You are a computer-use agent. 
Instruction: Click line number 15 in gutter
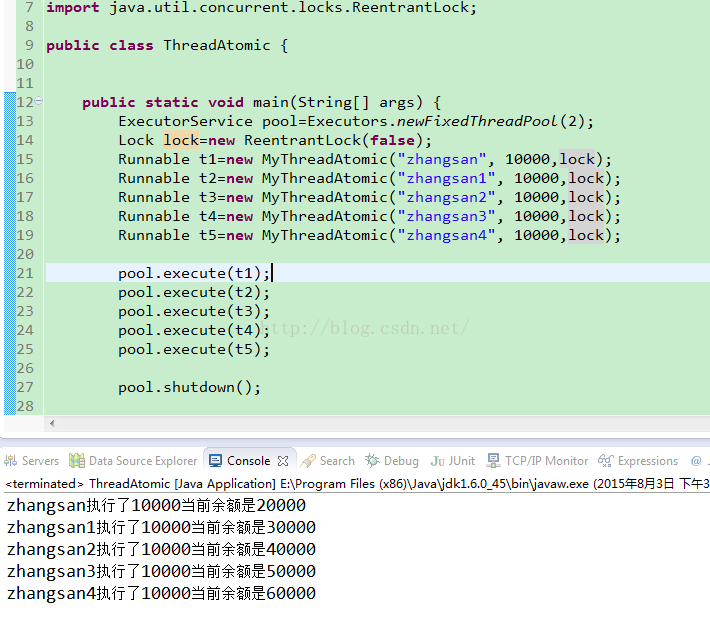(25, 159)
